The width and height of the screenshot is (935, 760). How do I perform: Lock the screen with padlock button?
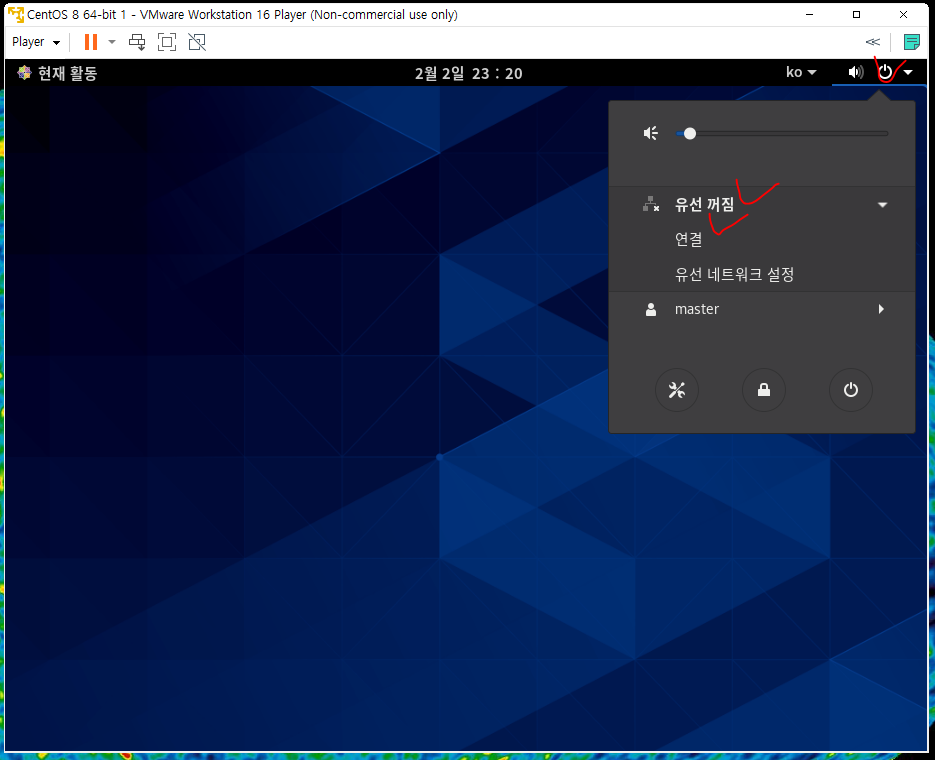[764, 390]
